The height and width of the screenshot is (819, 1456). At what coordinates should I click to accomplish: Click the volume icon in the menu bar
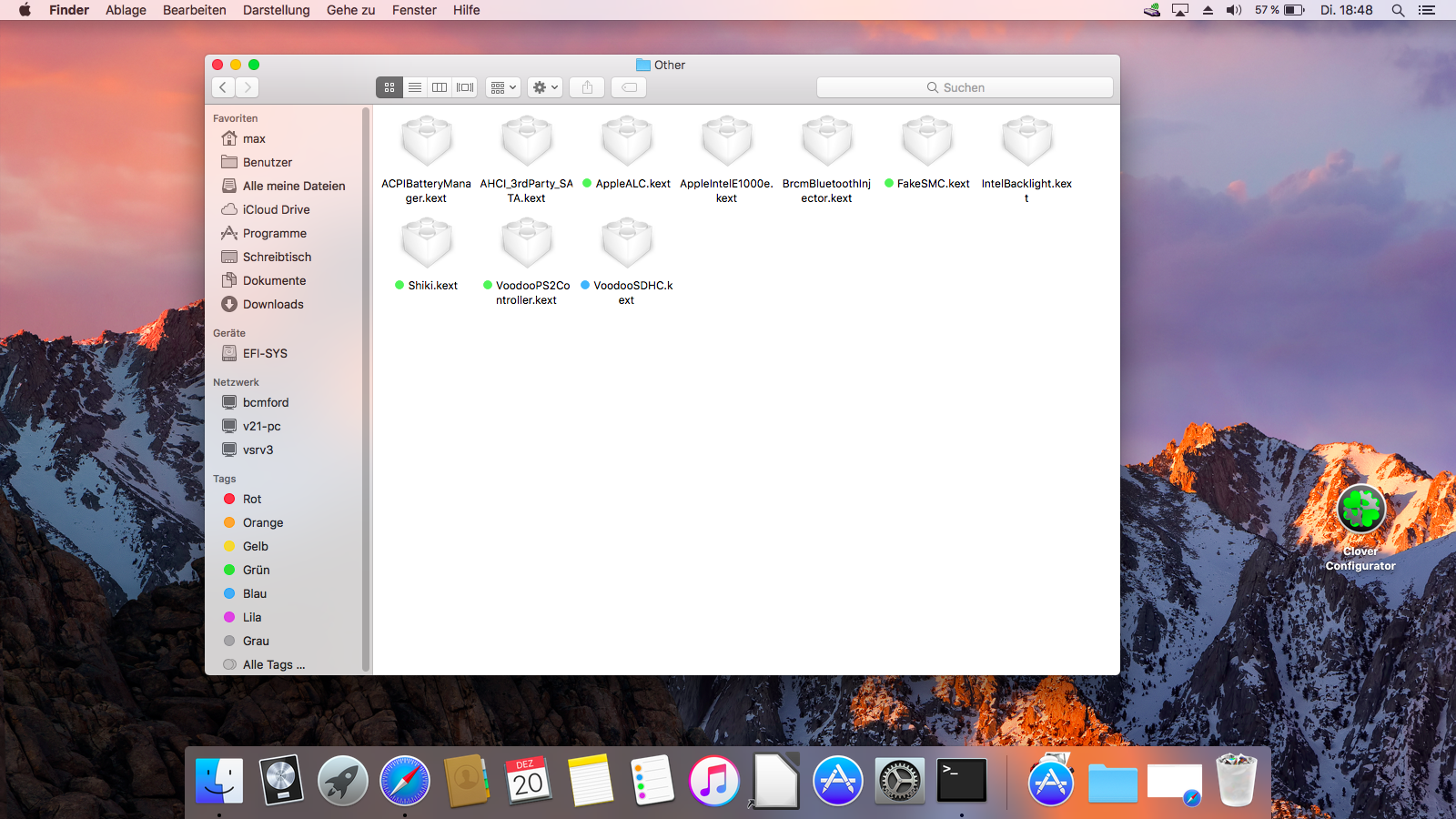(1234, 10)
